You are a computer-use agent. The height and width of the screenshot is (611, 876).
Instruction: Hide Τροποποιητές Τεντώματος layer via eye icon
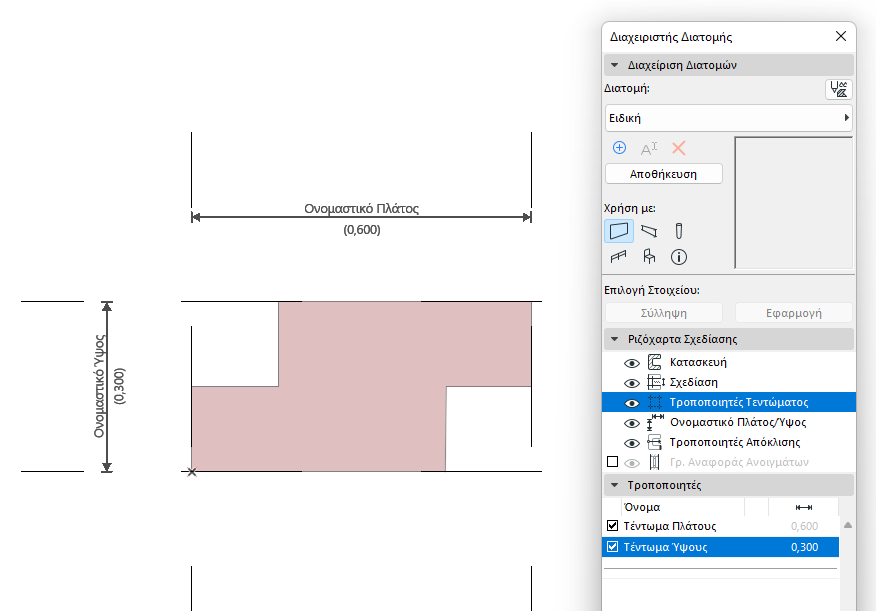pyautogui.click(x=632, y=403)
